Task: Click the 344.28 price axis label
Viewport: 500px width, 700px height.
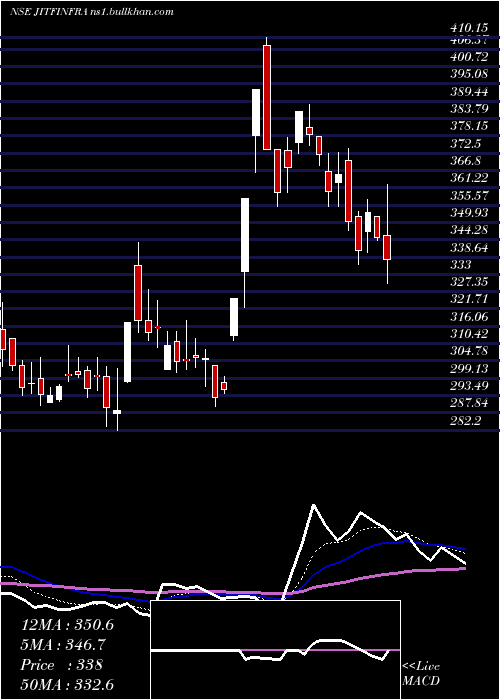Action: coord(469,230)
